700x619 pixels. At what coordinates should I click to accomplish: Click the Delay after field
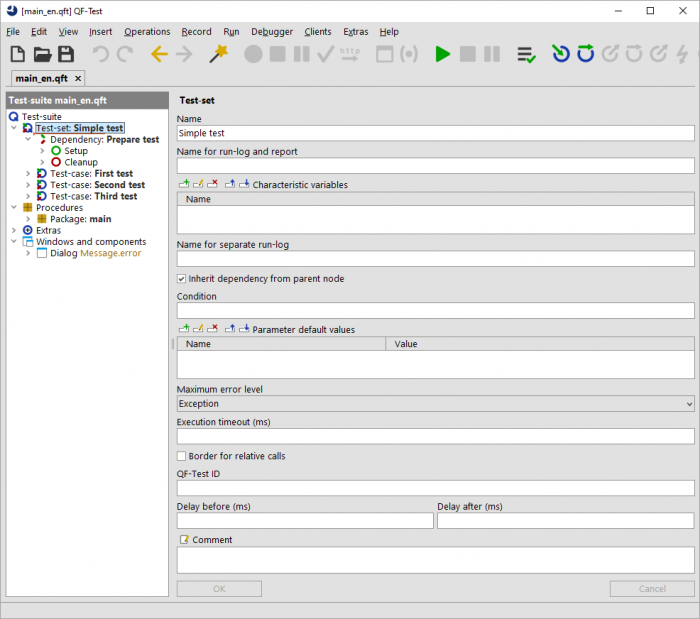click(566, 521)
